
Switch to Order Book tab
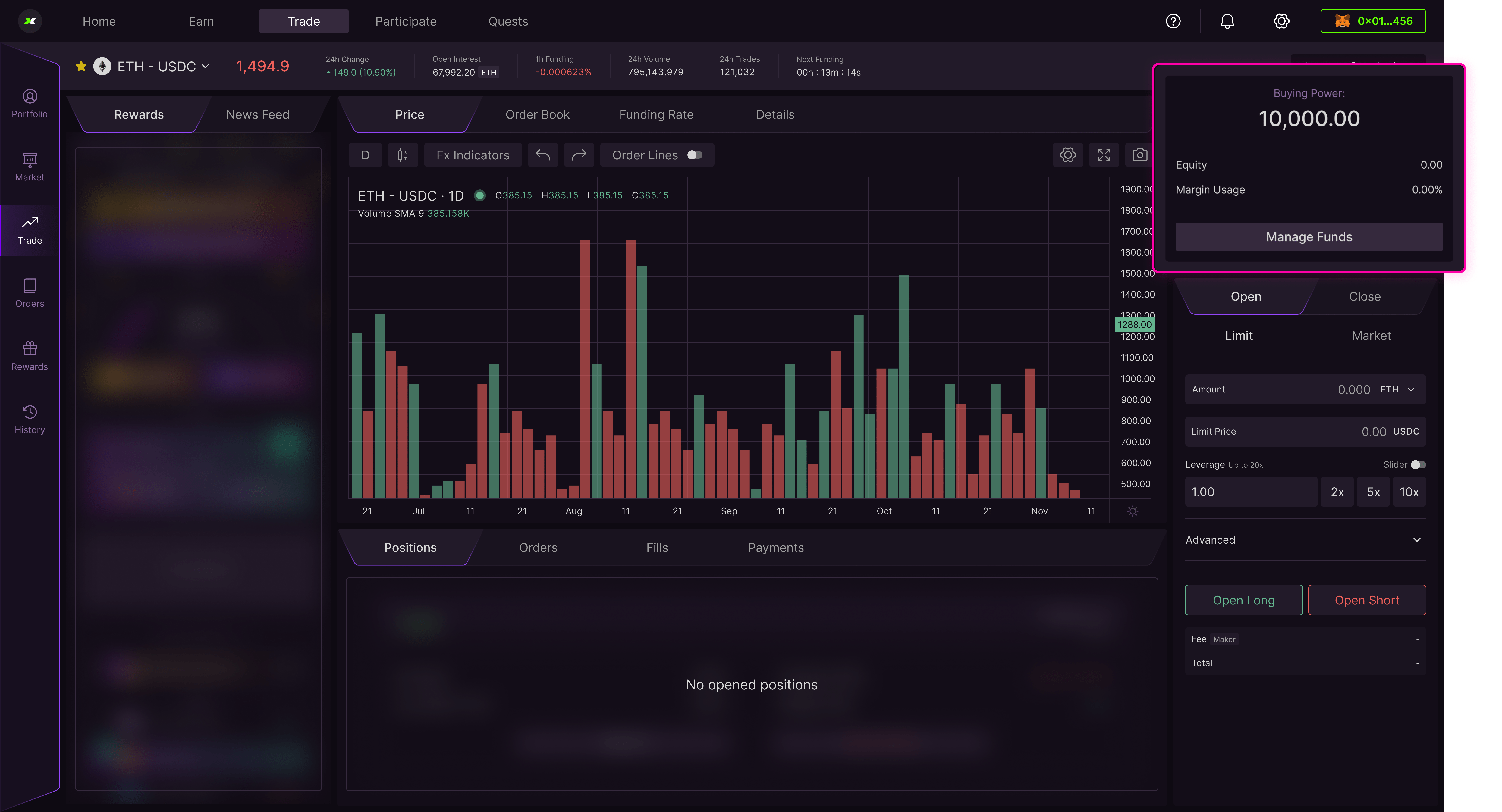pos(538,115)
